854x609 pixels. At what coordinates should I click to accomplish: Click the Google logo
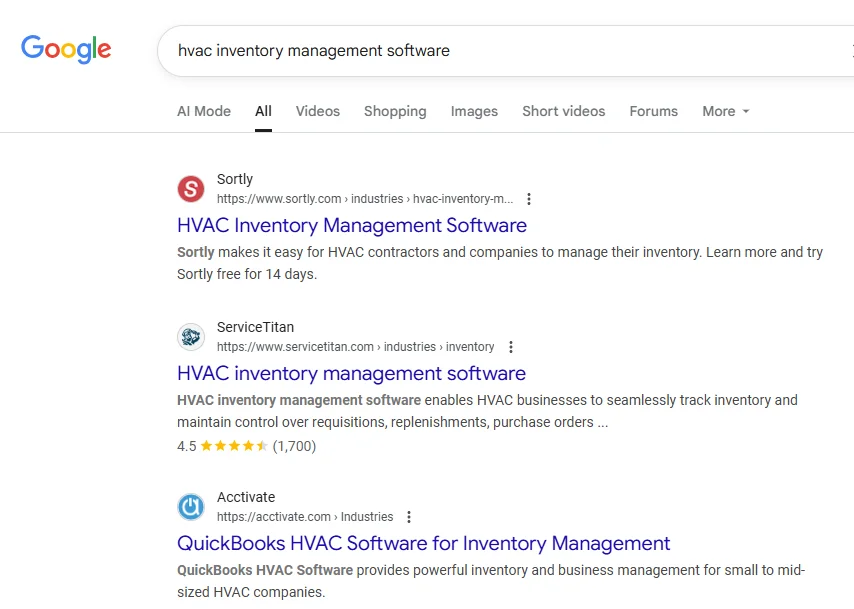(x=66, y=50)
